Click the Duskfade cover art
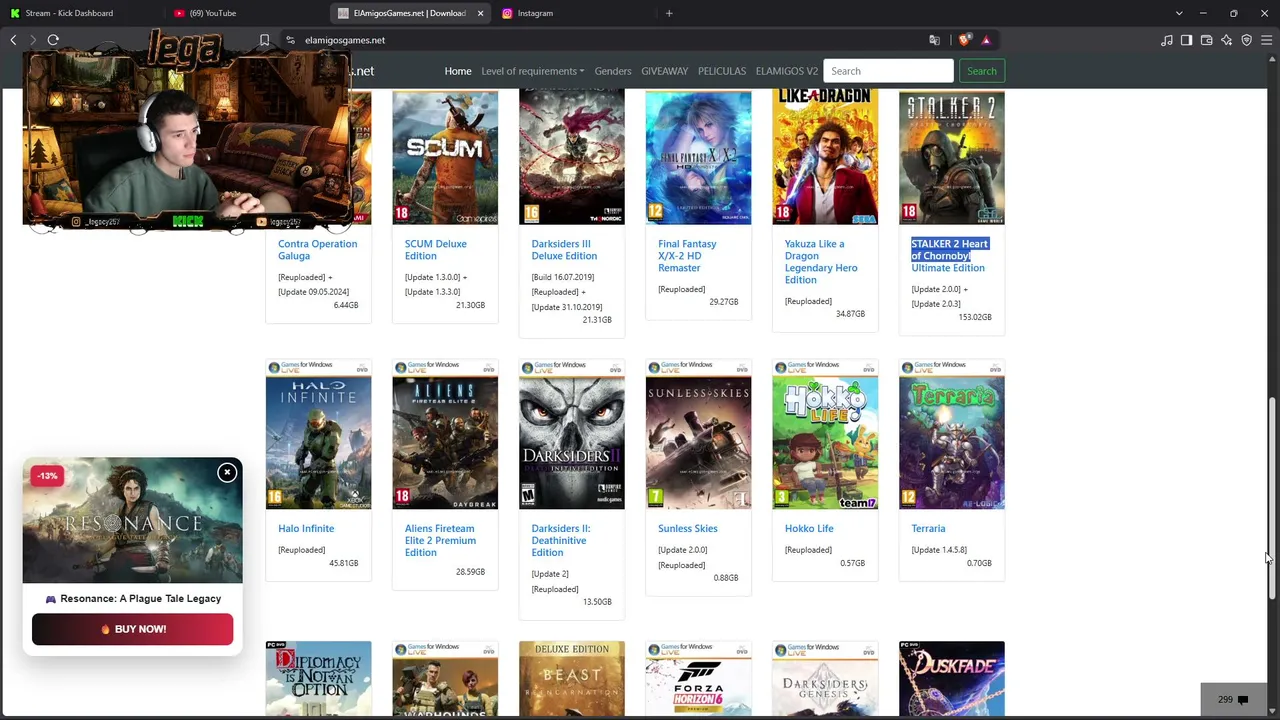This screenshot has height=720, width=1280. tap(952, 679)
